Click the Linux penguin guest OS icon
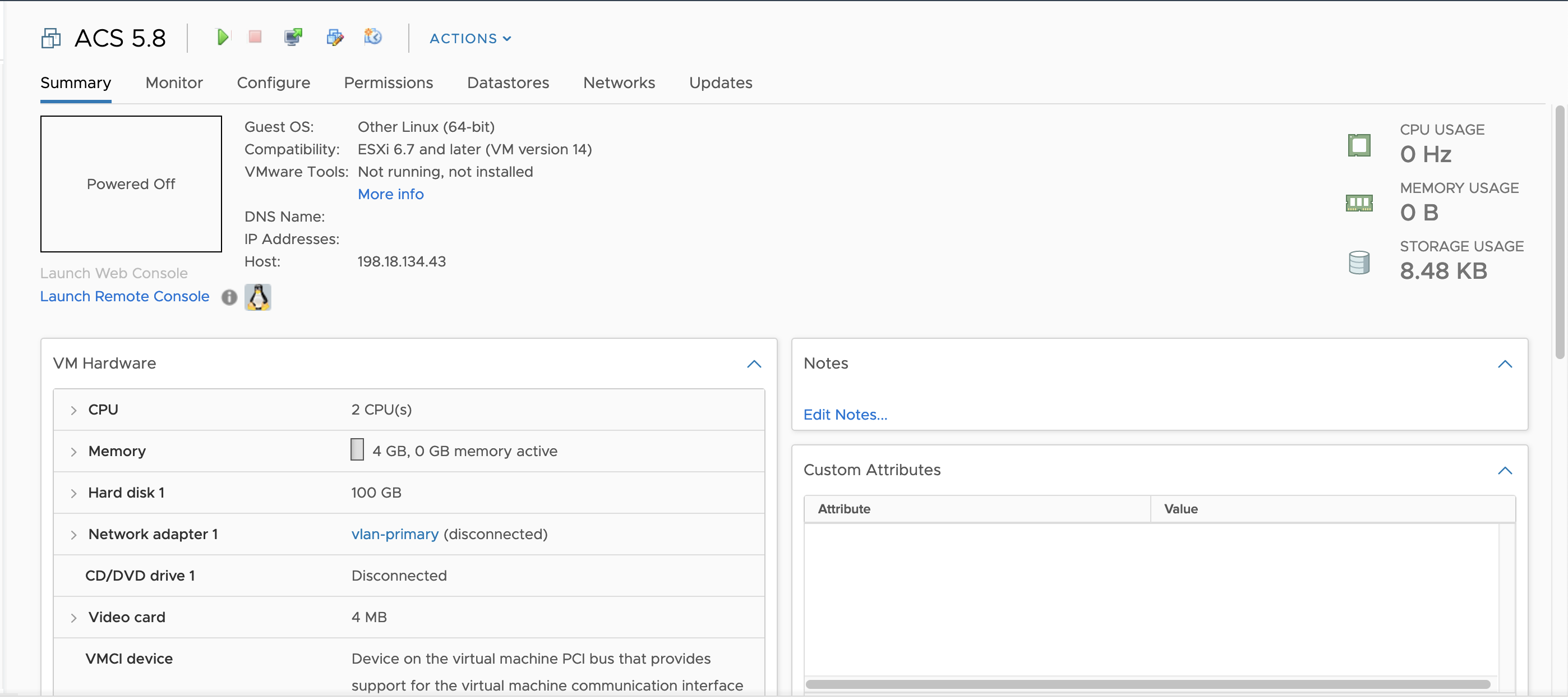Image resolution: width=1568 pixels, height=699 pixels. pos(258,297)
